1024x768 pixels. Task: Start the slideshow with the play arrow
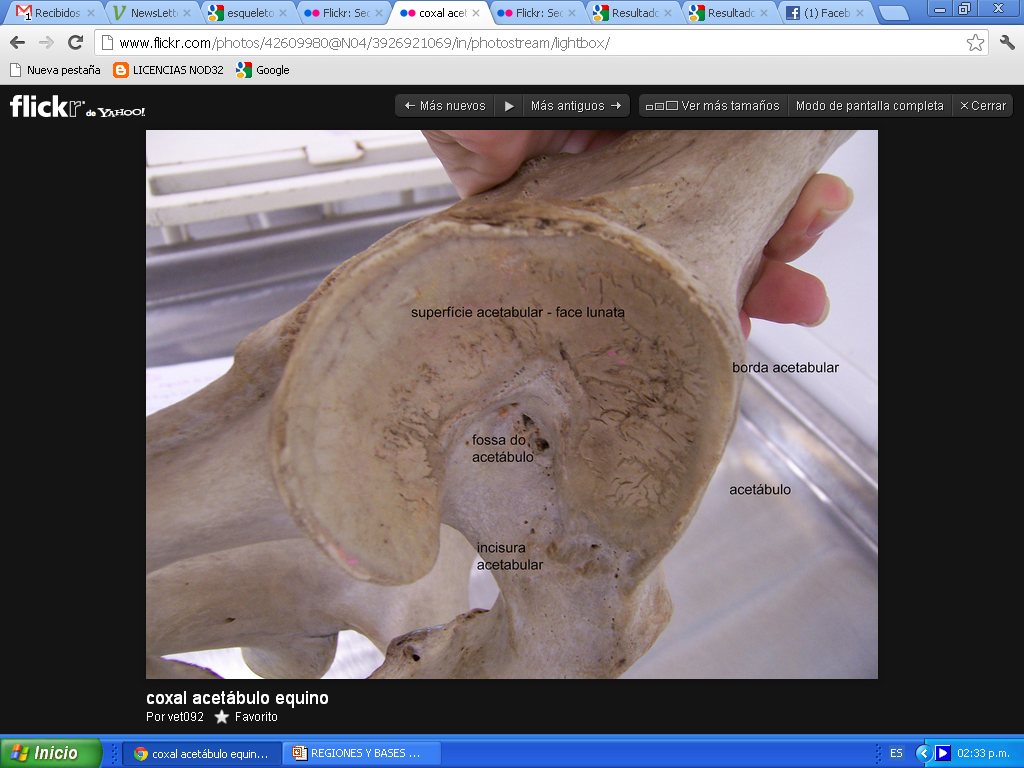[x=509, y=105]
